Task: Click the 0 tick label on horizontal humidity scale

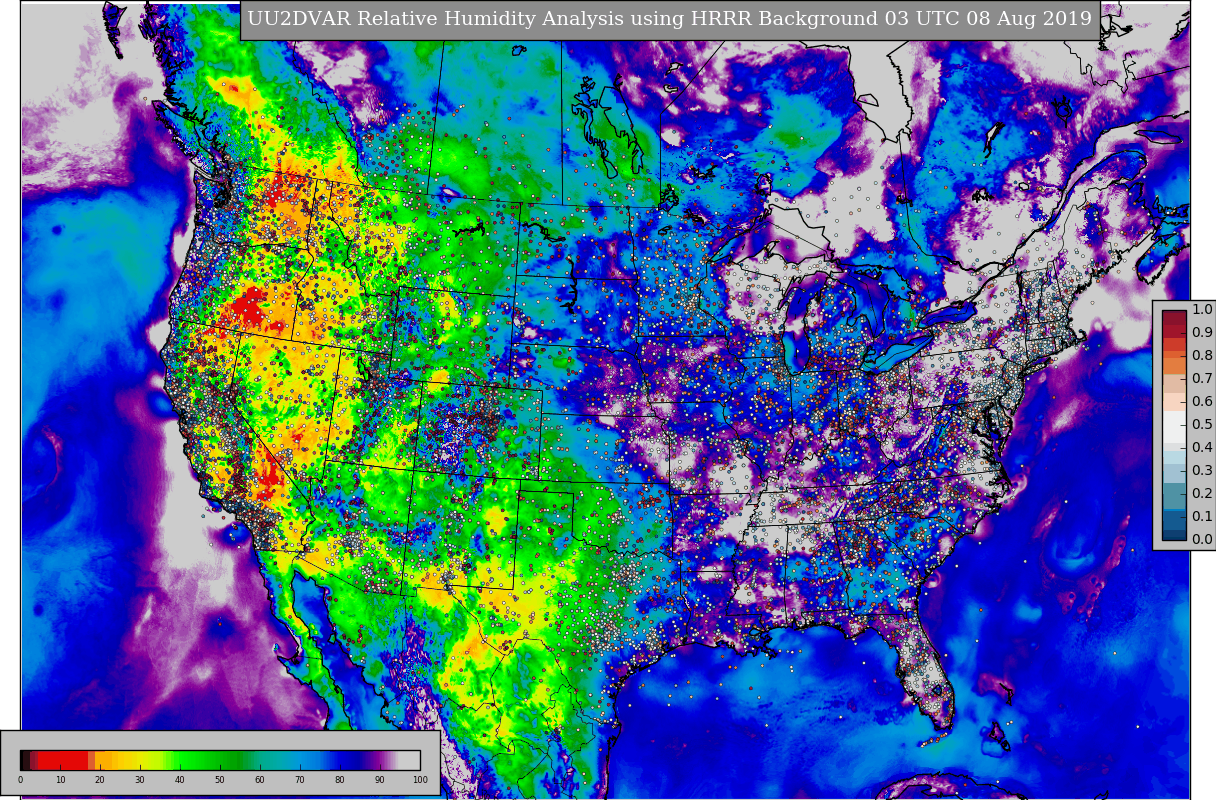Action: coord(20,780)
